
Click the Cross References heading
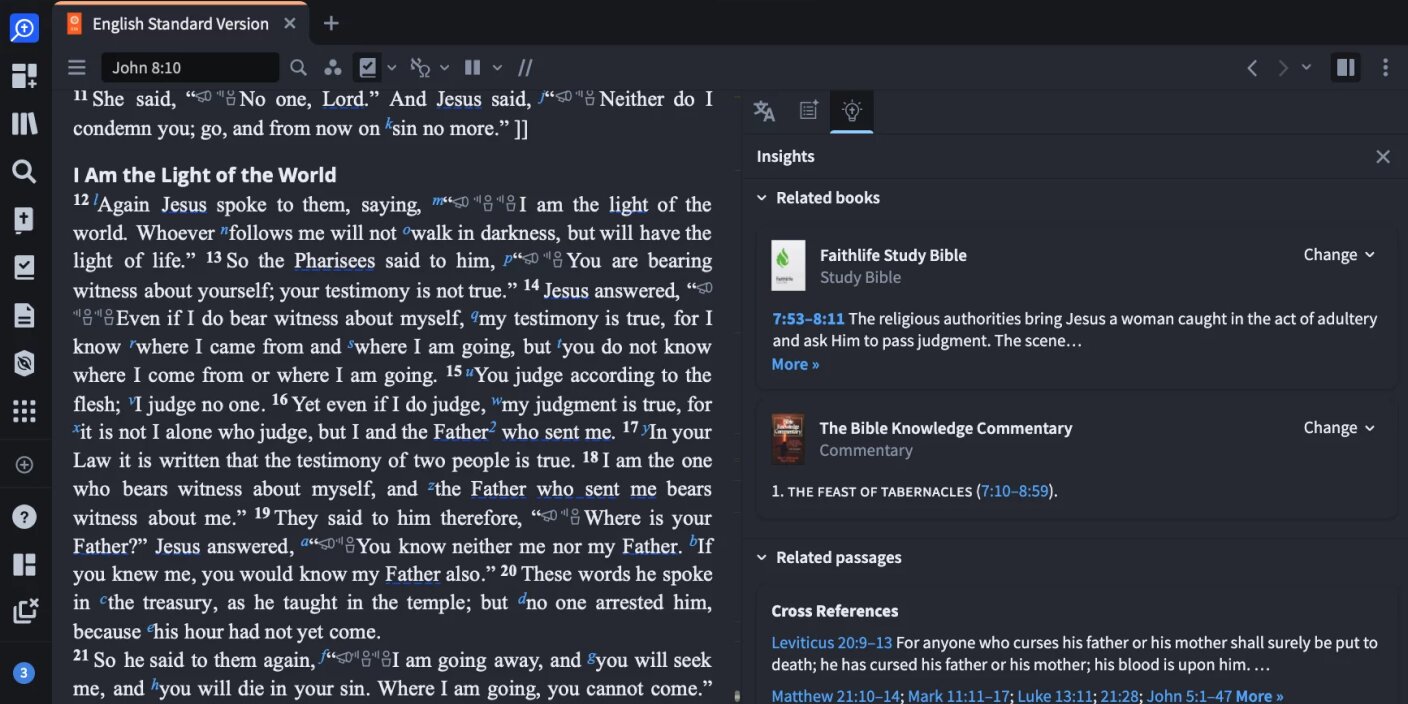[x=835, y=611]
